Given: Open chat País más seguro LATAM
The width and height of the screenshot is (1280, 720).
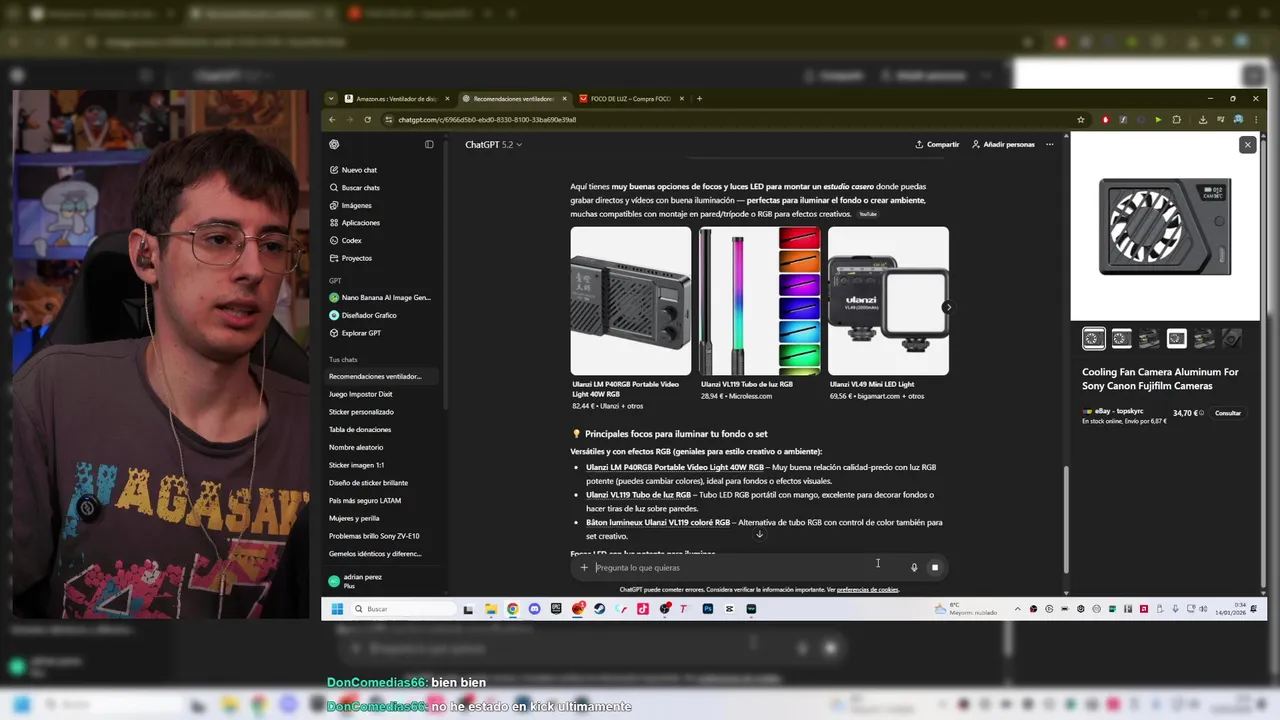Looking at the screenshot, I should pos(365,500).
